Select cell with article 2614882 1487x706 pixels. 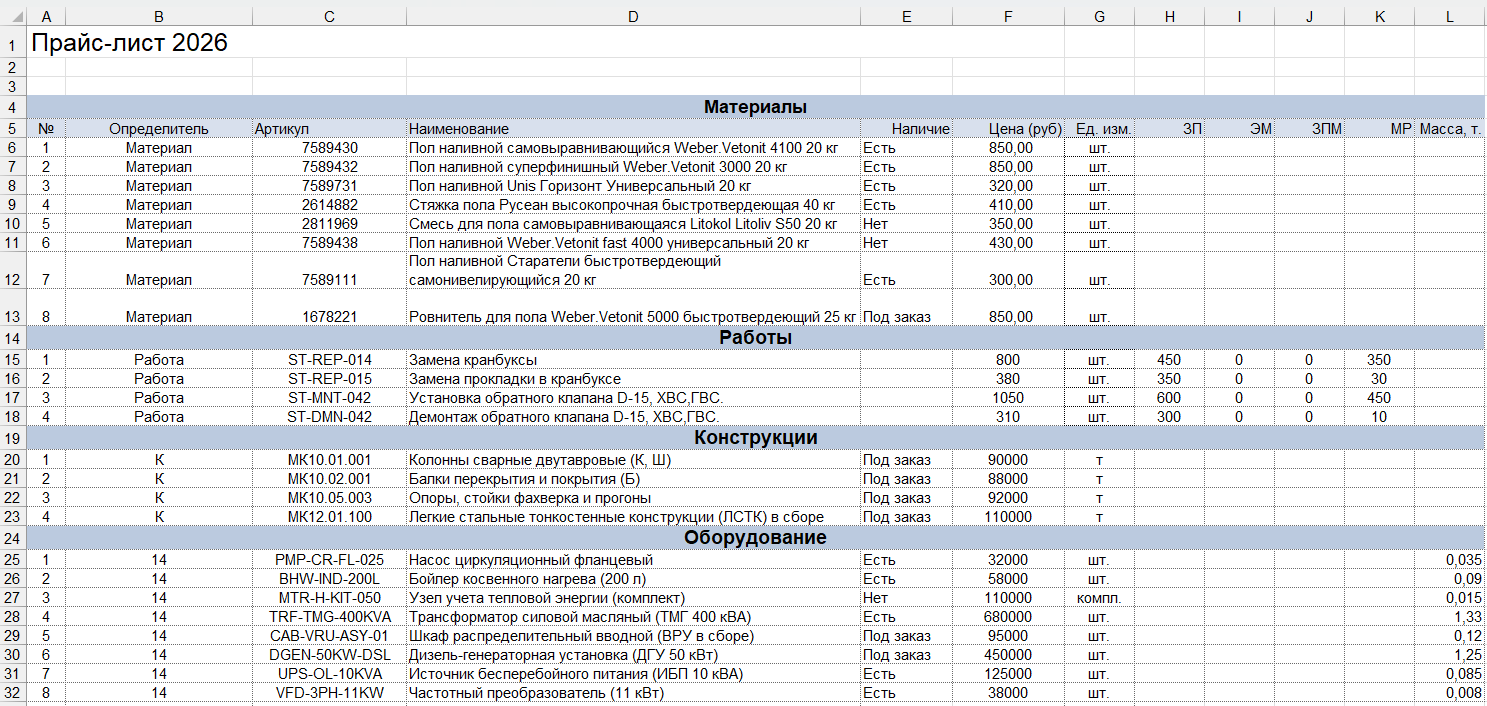(x=329, y=205)
